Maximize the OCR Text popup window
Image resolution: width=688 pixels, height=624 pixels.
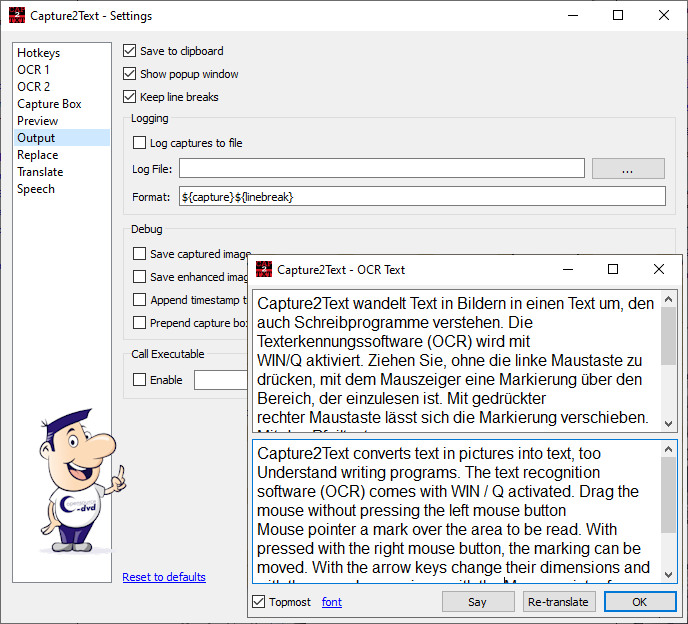coord(613,269)
